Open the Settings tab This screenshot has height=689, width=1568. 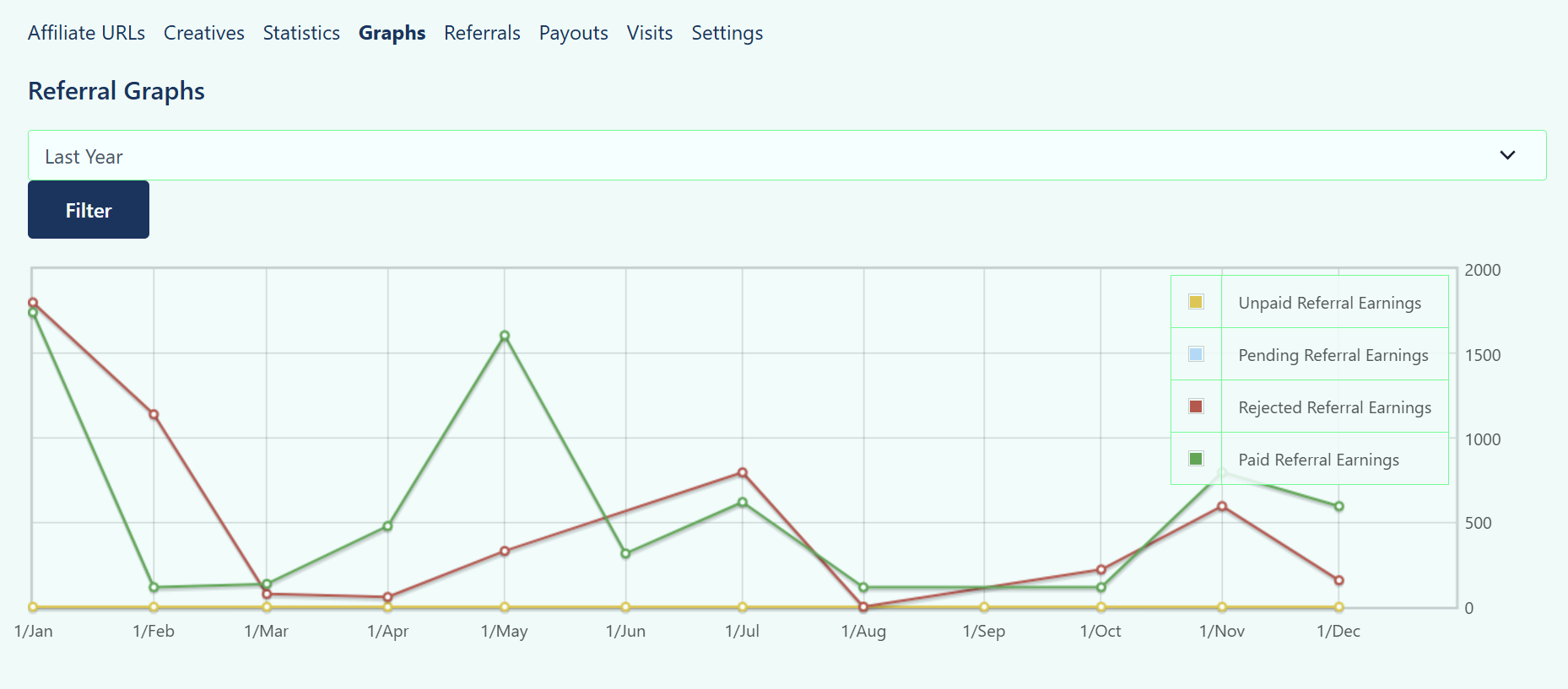(x=727, y=33)
